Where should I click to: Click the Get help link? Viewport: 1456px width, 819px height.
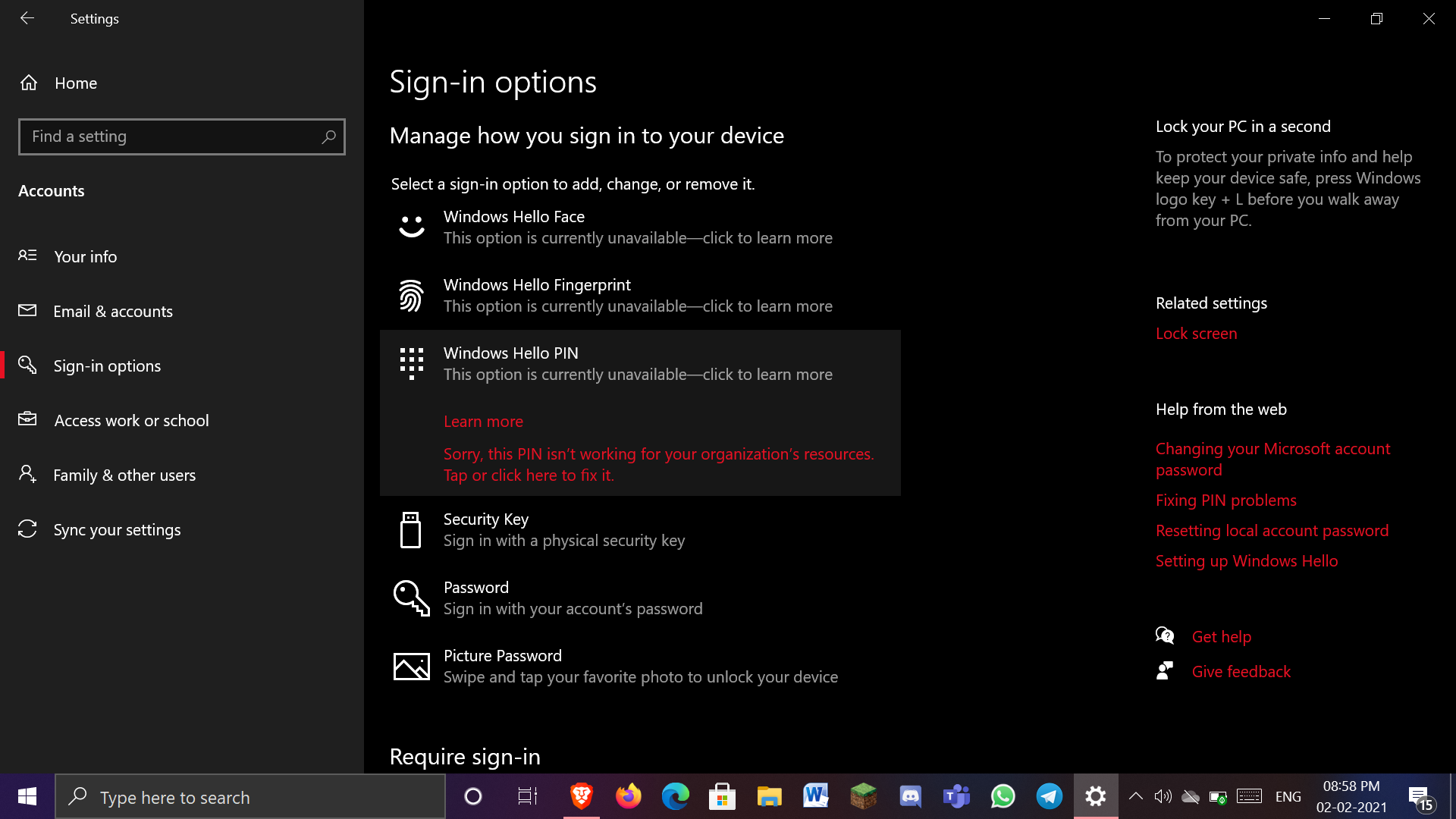tap(1221, 637)
